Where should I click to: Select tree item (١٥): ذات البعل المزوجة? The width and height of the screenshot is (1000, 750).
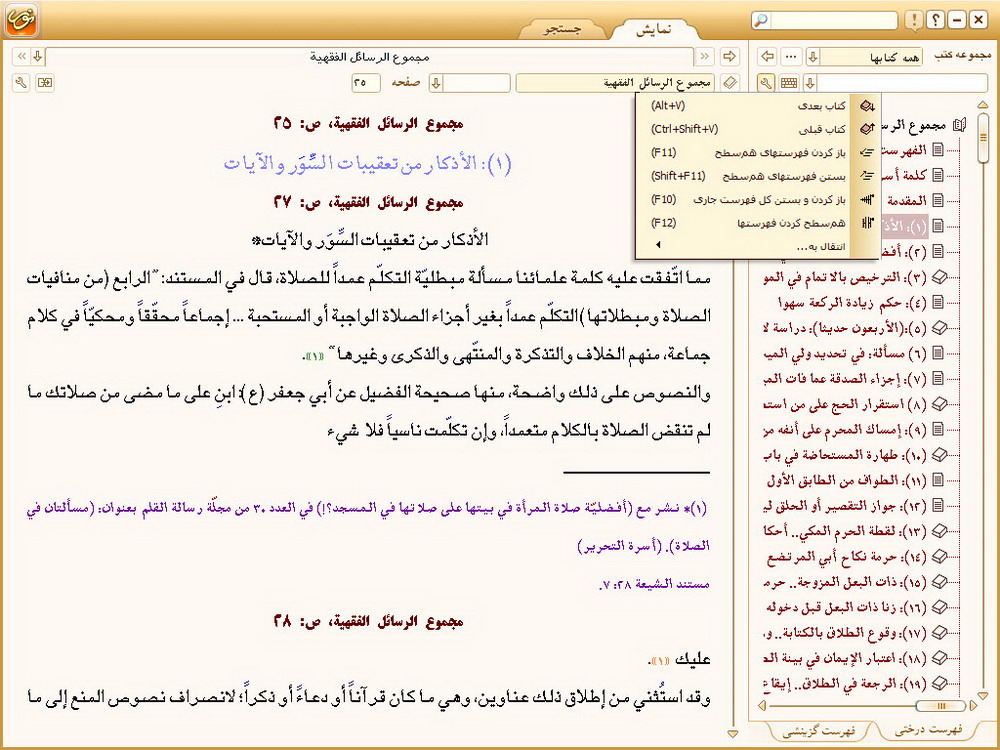coord(845,582)
